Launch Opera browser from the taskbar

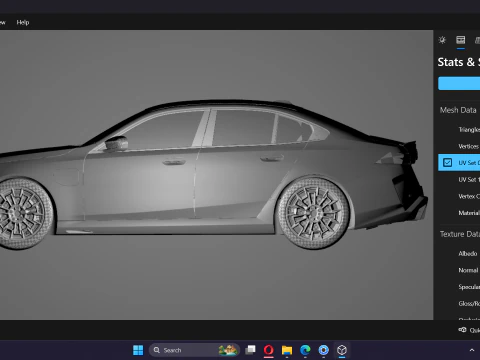269,350
